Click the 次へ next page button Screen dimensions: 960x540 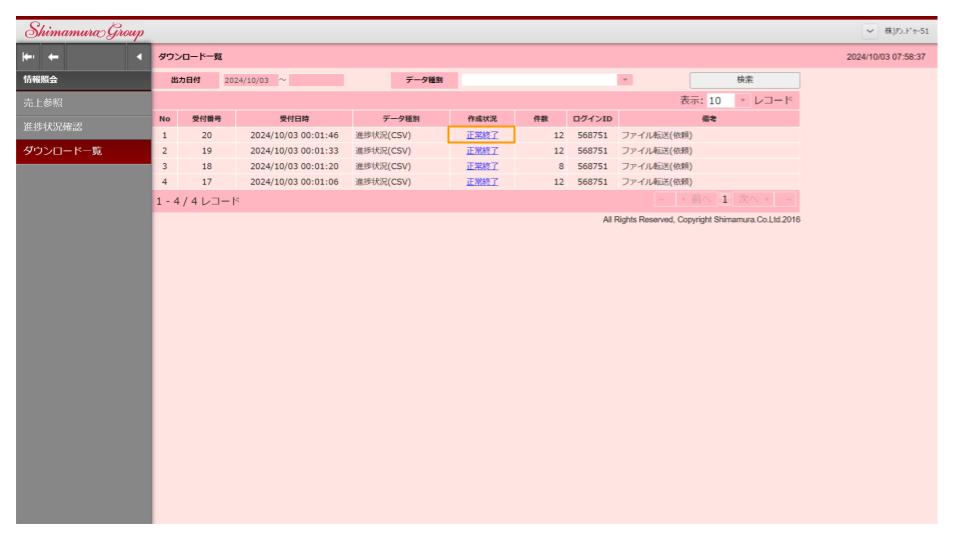tap(756, 201)
